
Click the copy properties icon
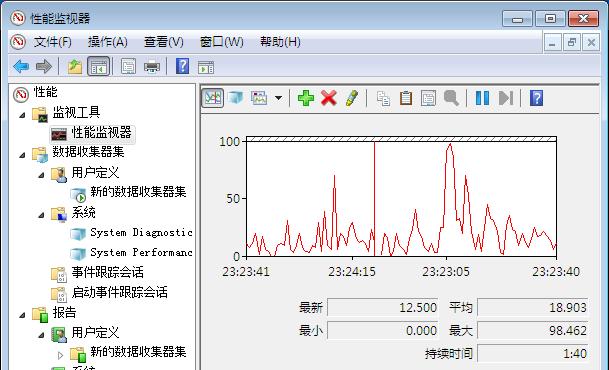pos(383,98)
